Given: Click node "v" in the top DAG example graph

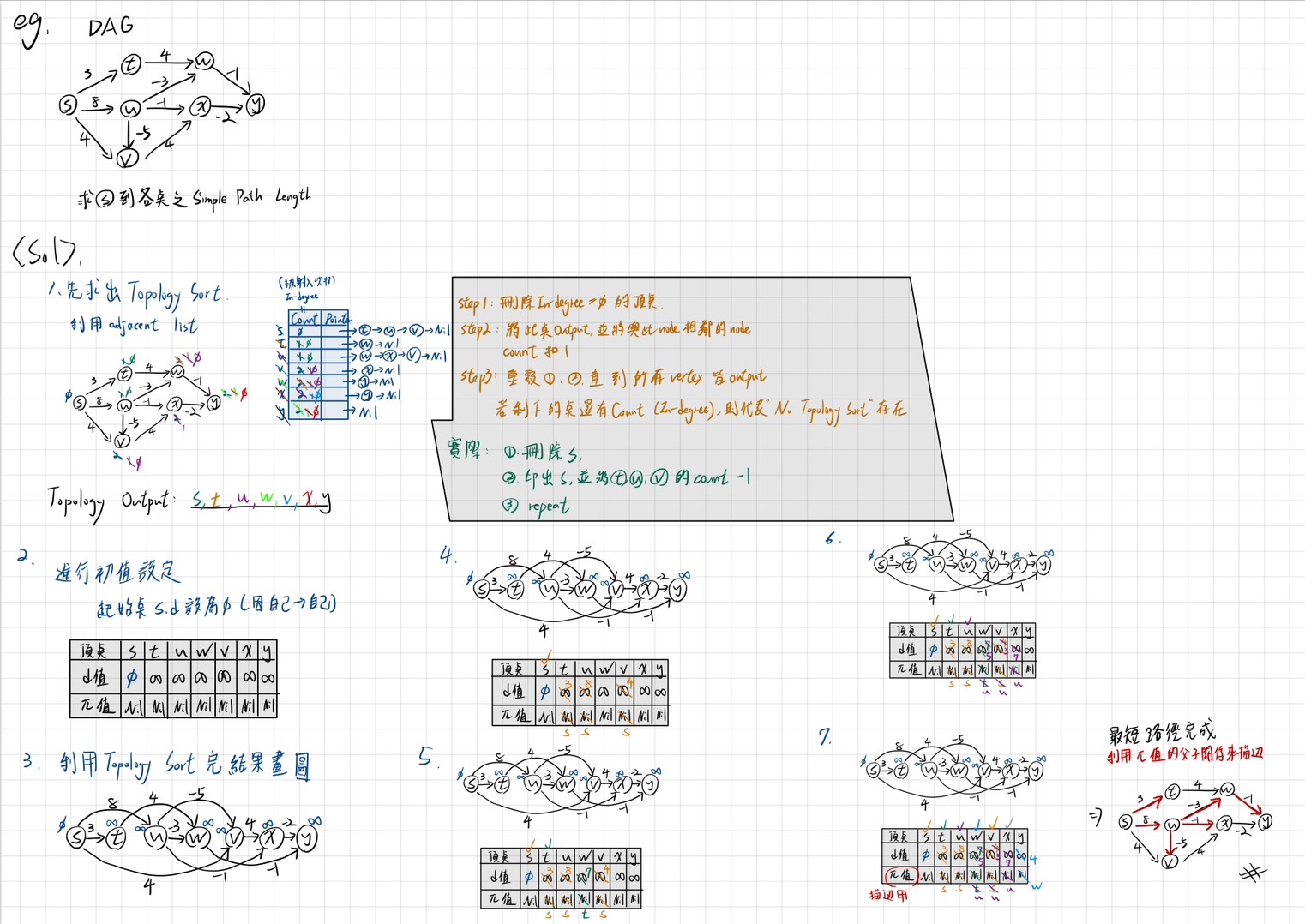Looking at the screenshot, I should (127, 159).
